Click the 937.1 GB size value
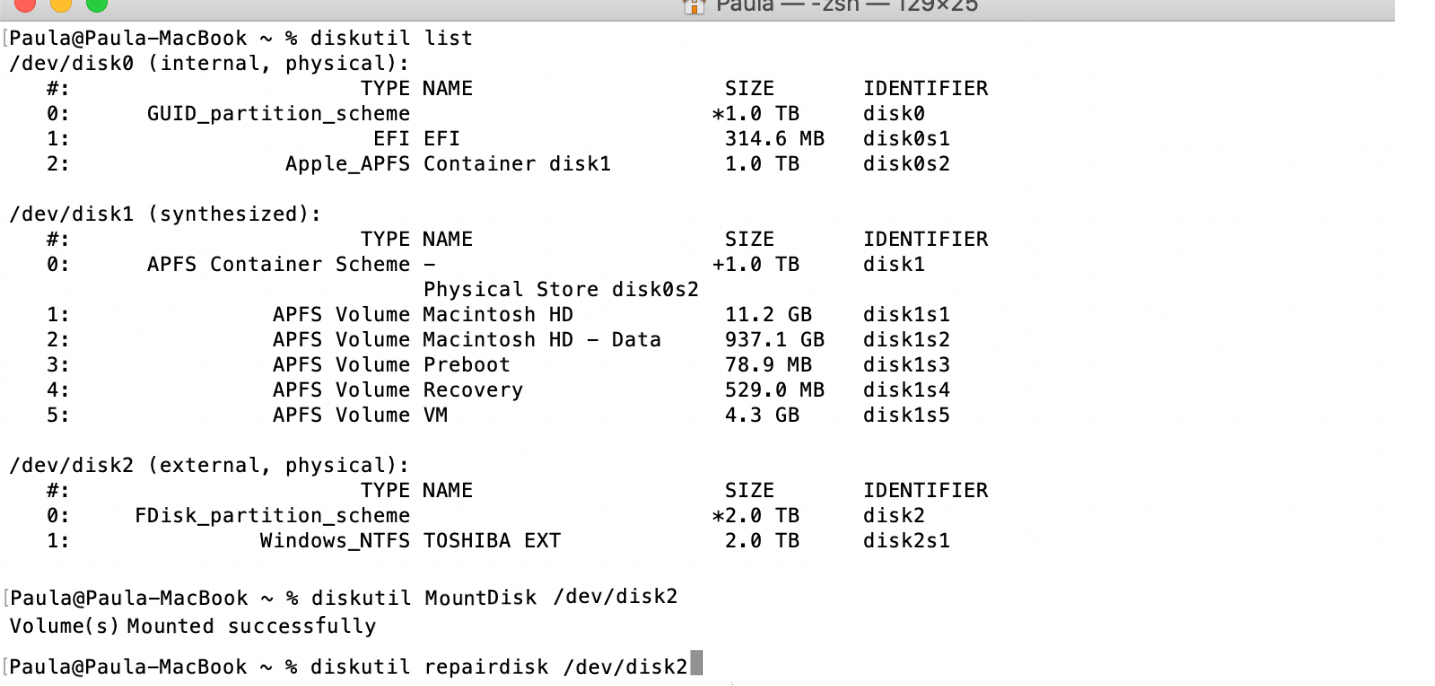 (774, 340)
